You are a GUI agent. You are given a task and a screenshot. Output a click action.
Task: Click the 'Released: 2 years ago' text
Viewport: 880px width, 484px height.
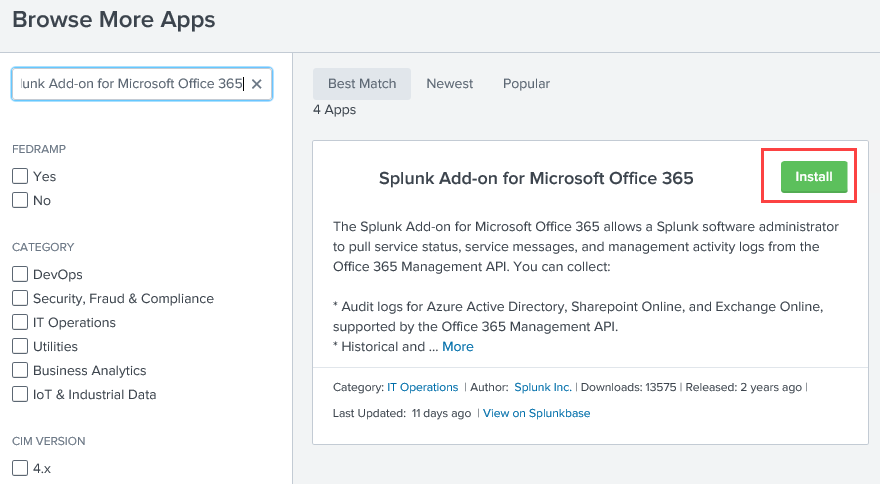tap(744, 387)
